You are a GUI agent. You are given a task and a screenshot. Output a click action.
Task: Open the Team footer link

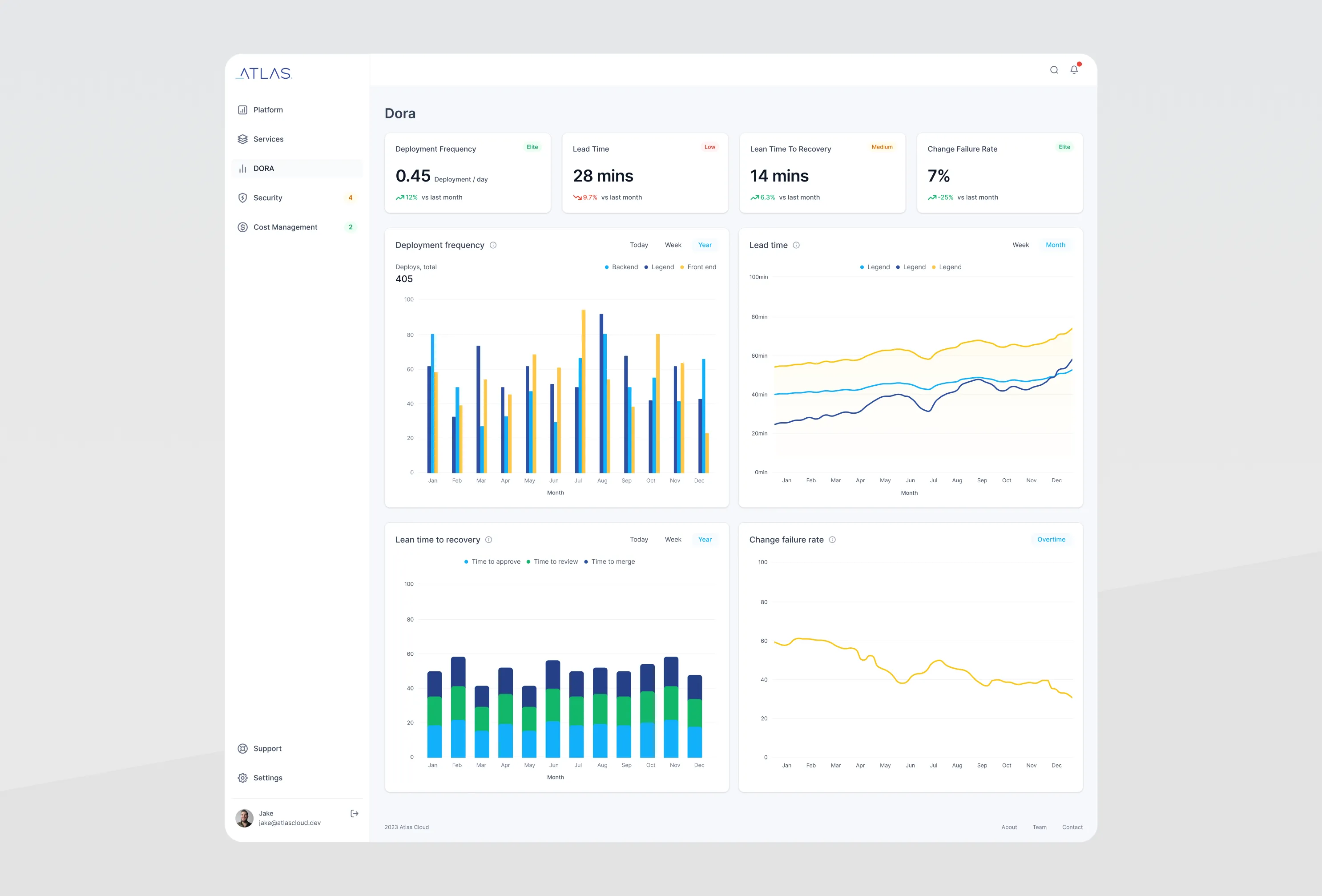point(1039,828)
